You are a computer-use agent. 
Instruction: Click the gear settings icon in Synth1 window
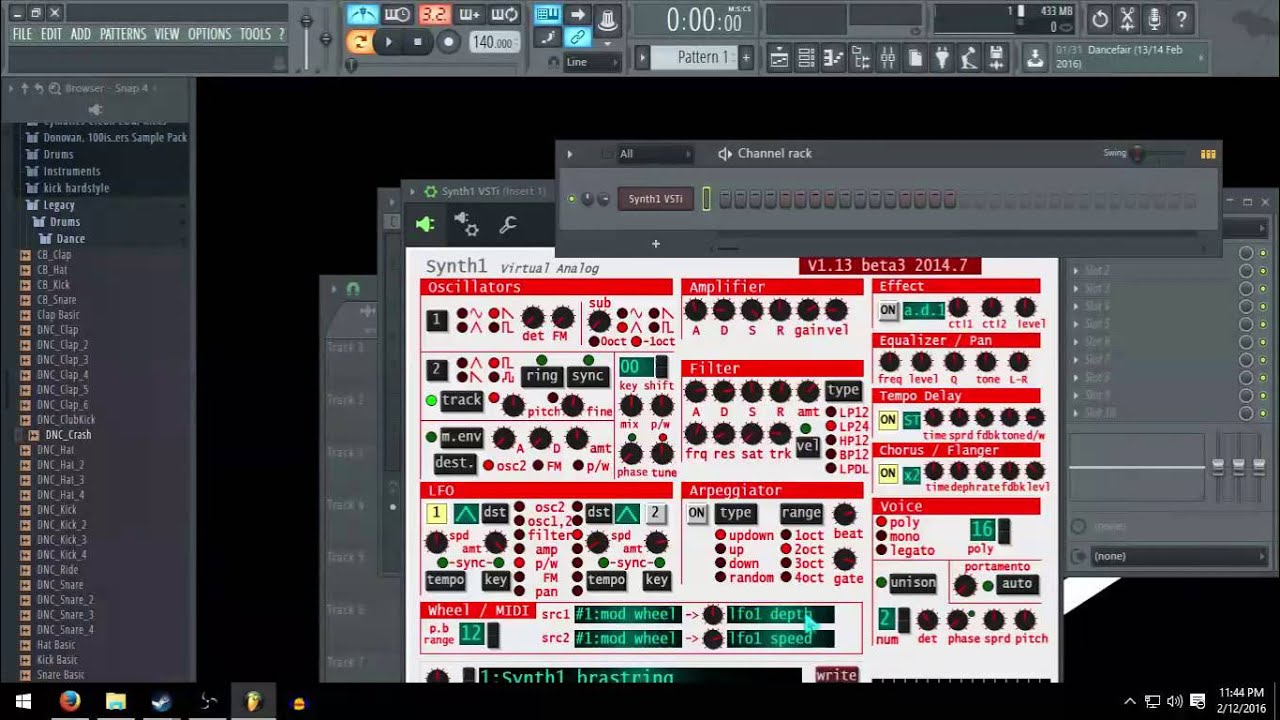click(466, 224)
